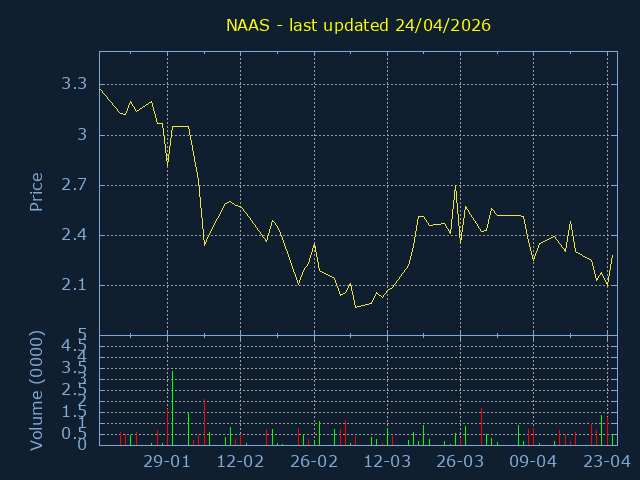Click the tallest red volume bar

point(204,422)
